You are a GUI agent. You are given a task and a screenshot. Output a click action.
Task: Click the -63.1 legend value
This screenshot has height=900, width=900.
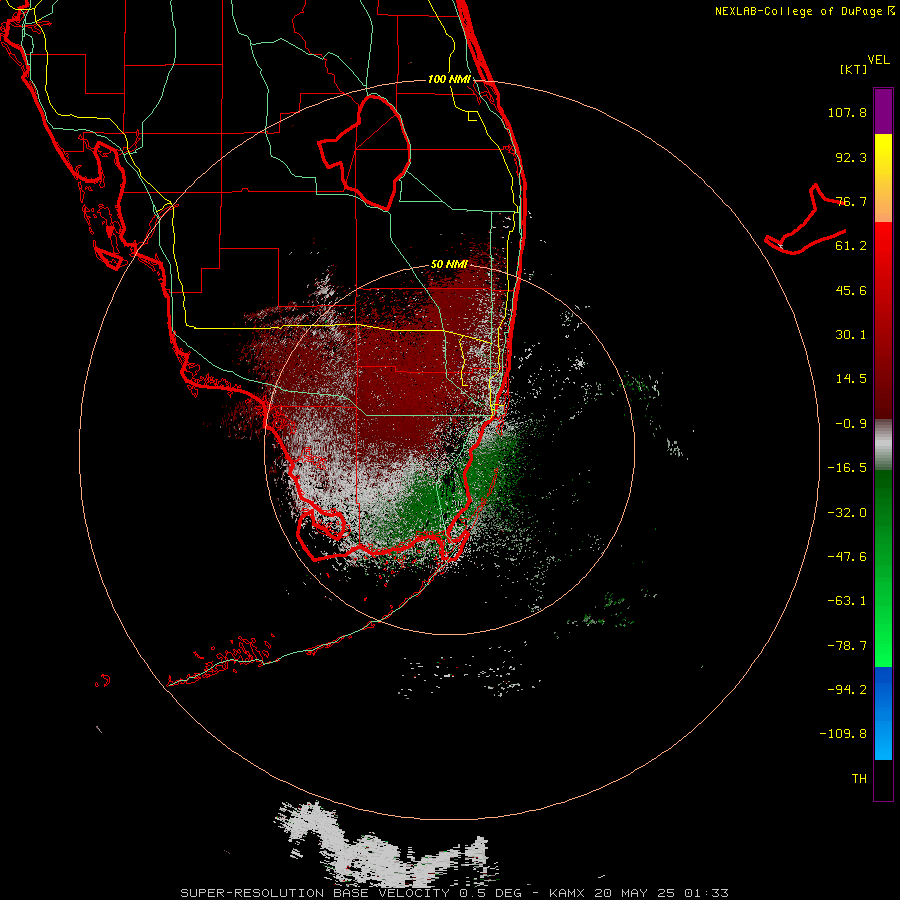tap(847, 601)
